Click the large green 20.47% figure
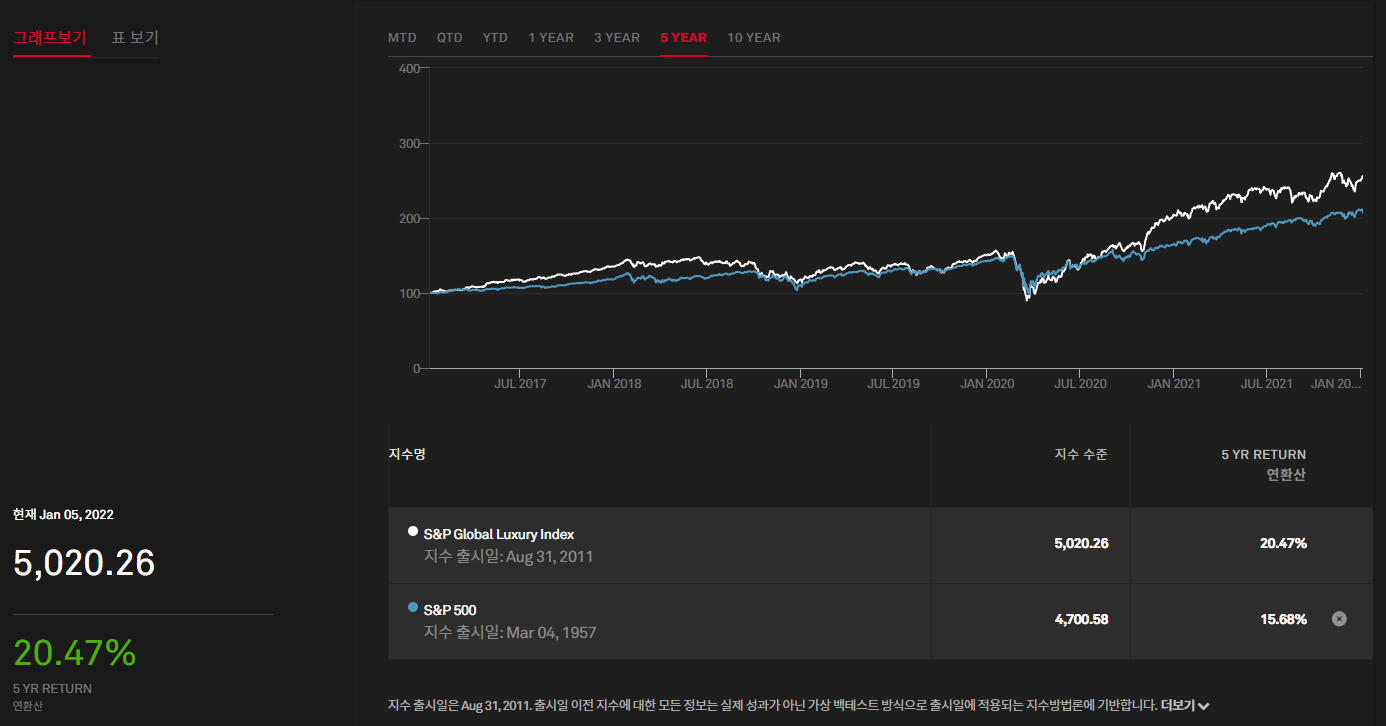 click(75, 653)
